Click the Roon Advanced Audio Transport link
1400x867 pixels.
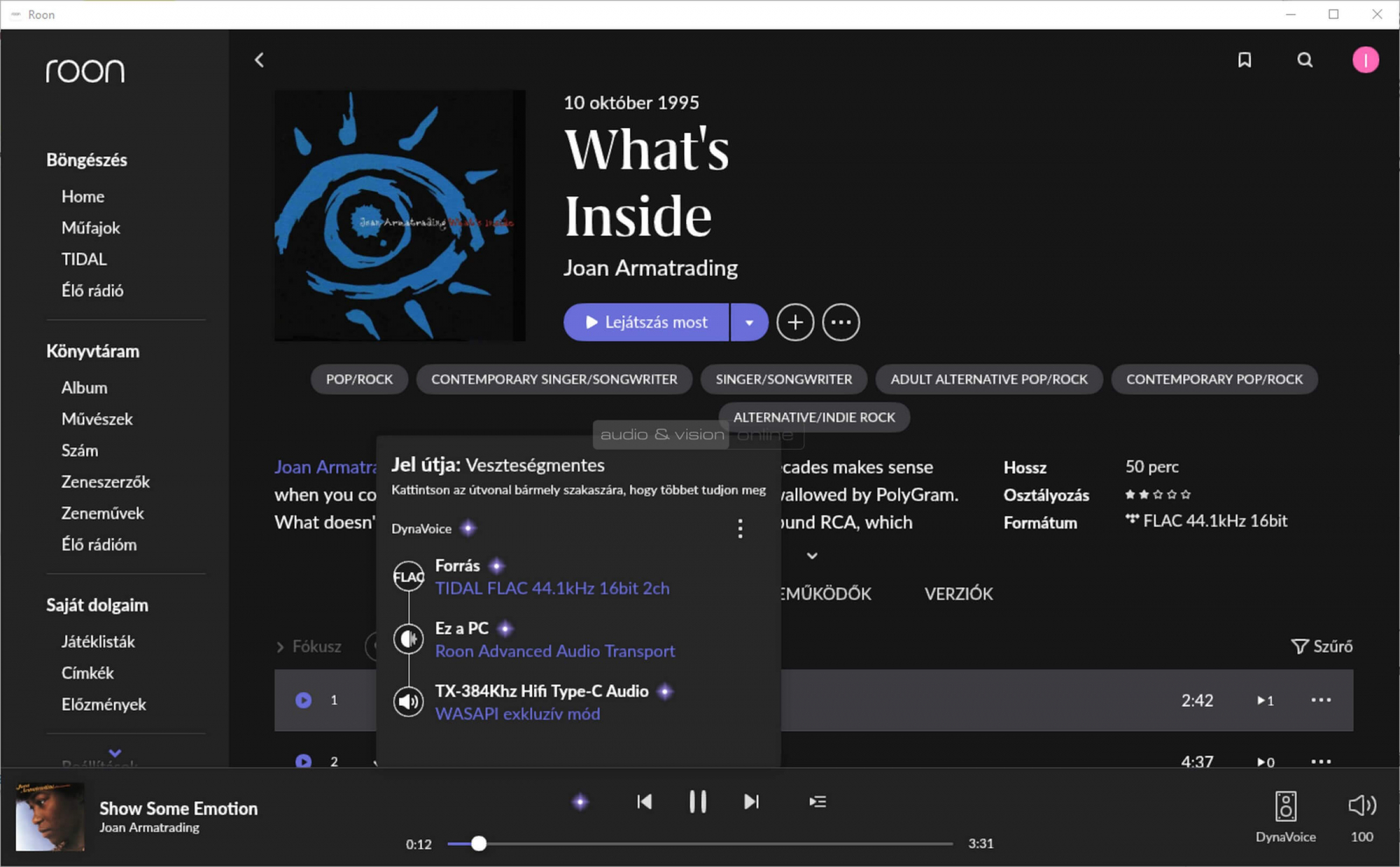(555, 651)
